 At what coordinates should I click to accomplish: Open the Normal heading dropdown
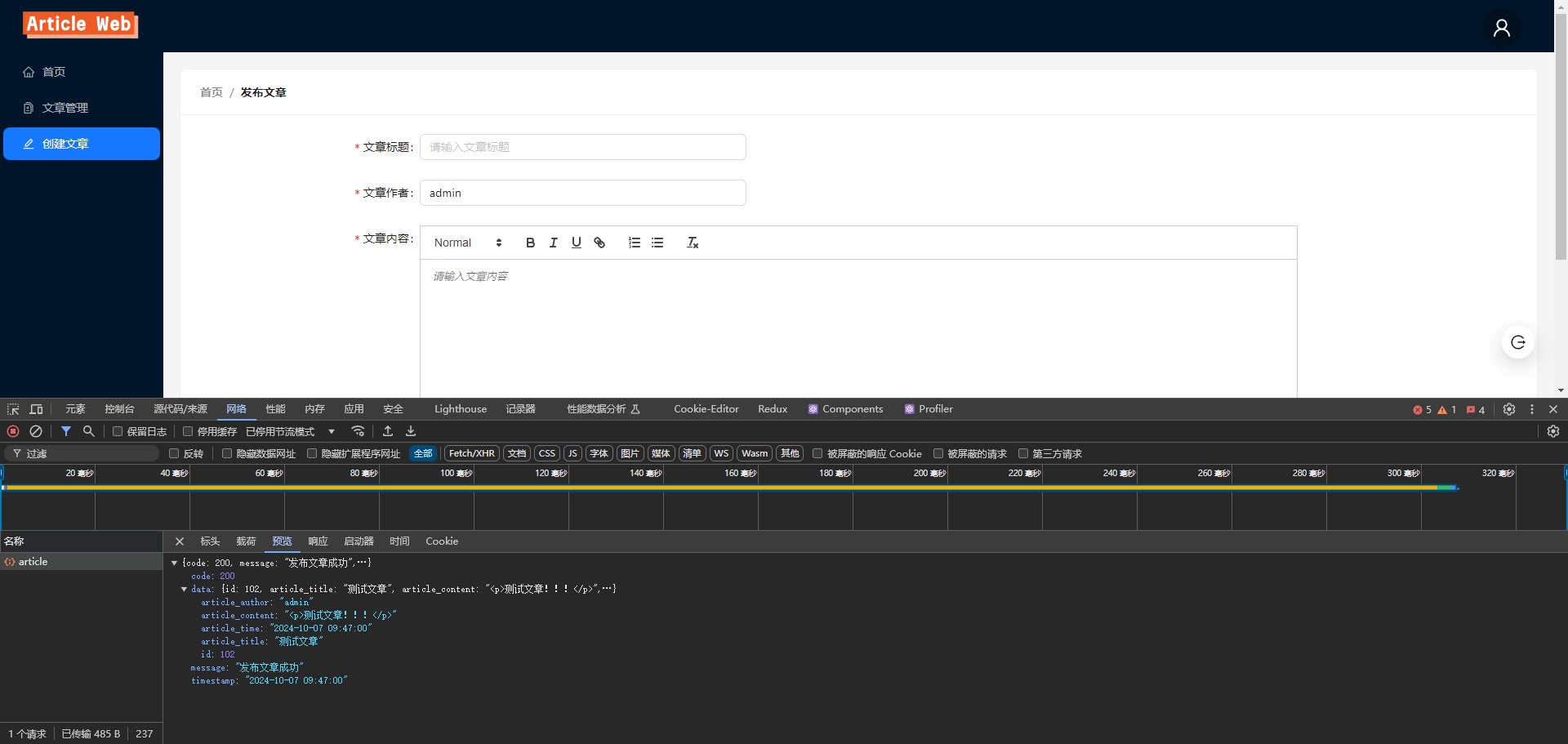tap(468, 243)
